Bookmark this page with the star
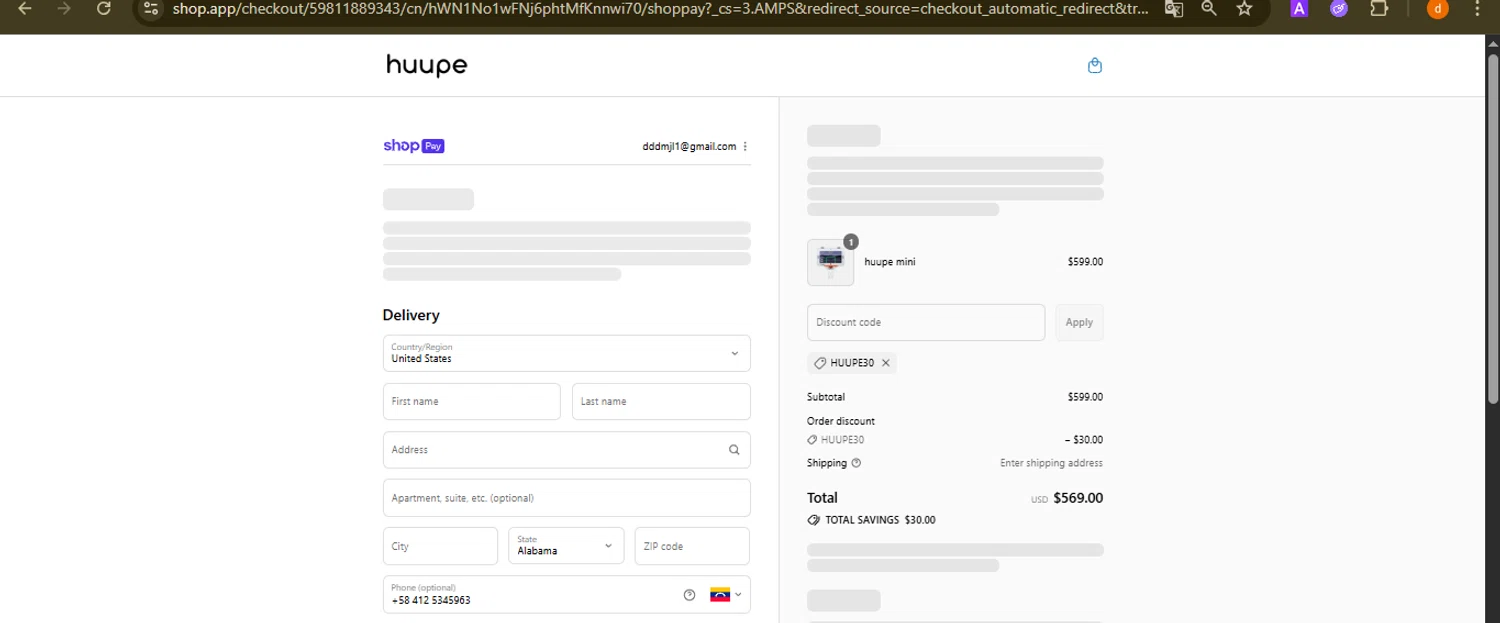Image resolution: width=1500 pixels, height=623 pixels. click(1244, 9)
